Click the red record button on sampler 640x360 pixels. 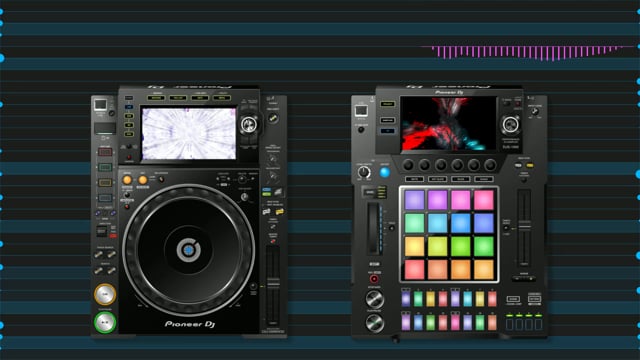[x=374, y=279]
